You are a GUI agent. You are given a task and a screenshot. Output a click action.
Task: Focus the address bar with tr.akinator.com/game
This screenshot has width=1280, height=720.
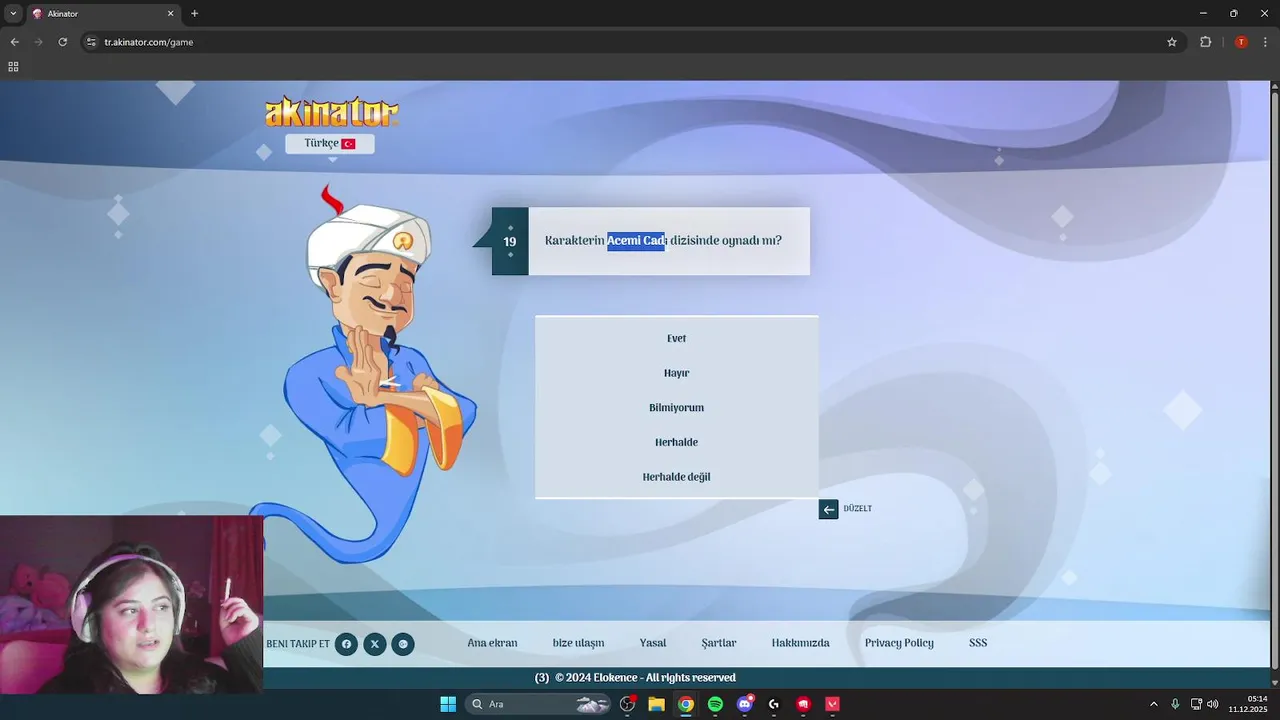tap(630, 42)
